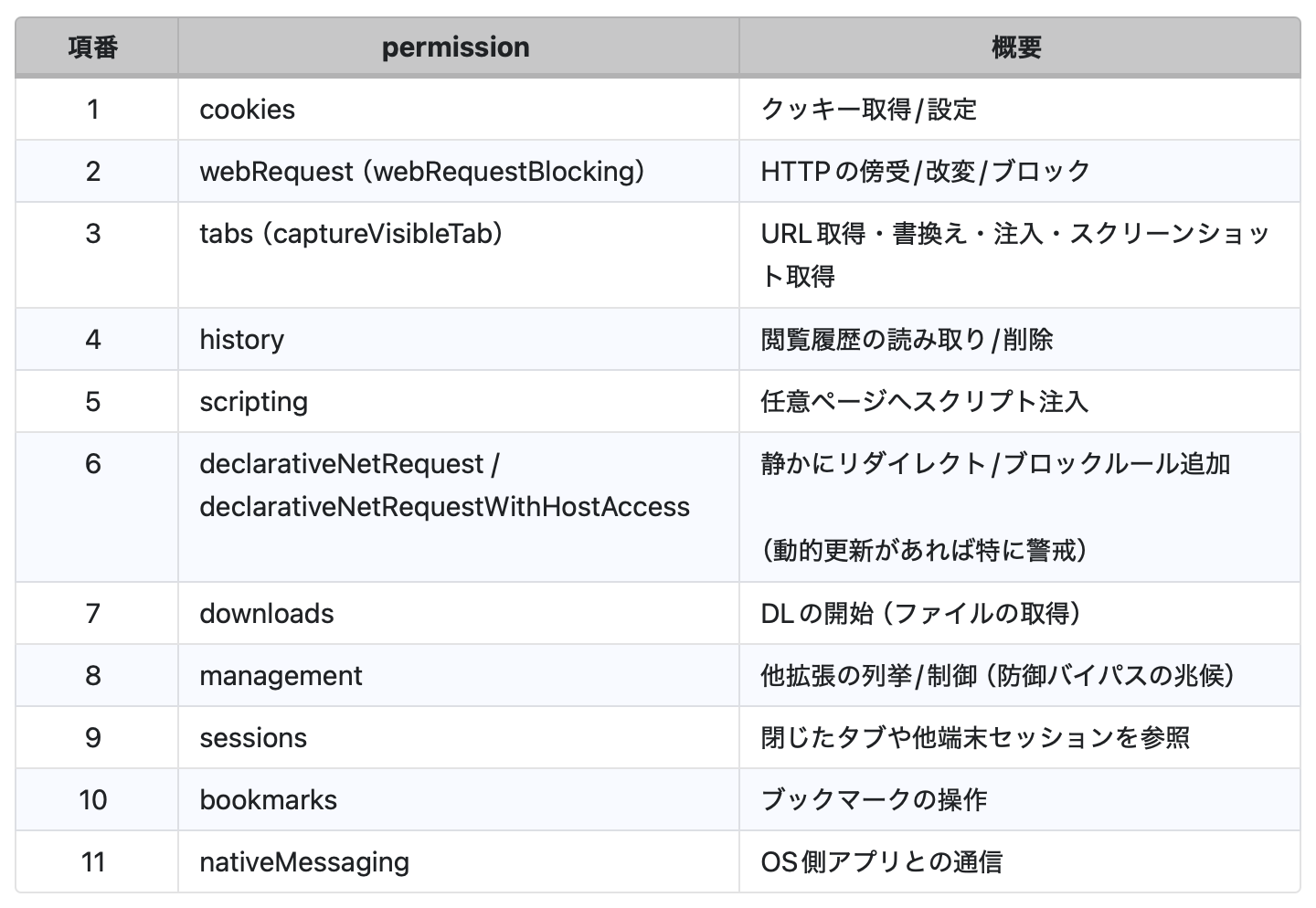1316x908 pixels.
Task: Select the nativeMessaging permission cell
Action: click(304, 862)
